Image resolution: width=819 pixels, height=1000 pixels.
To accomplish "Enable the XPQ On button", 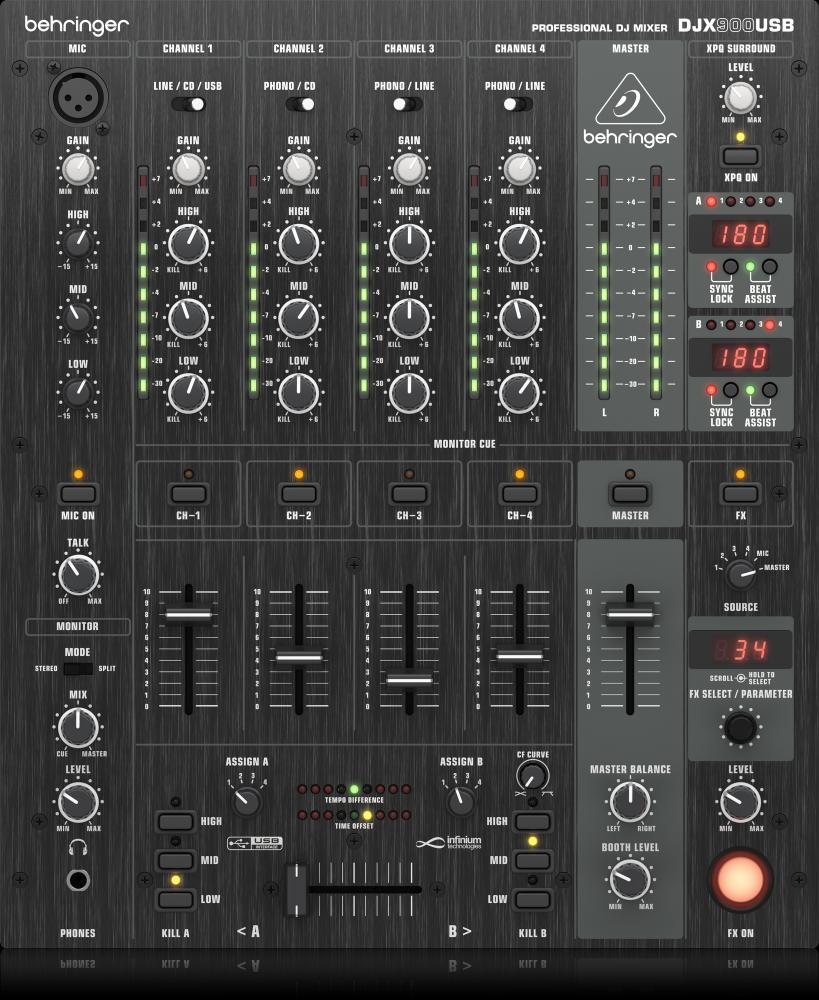I will point(740,156).
